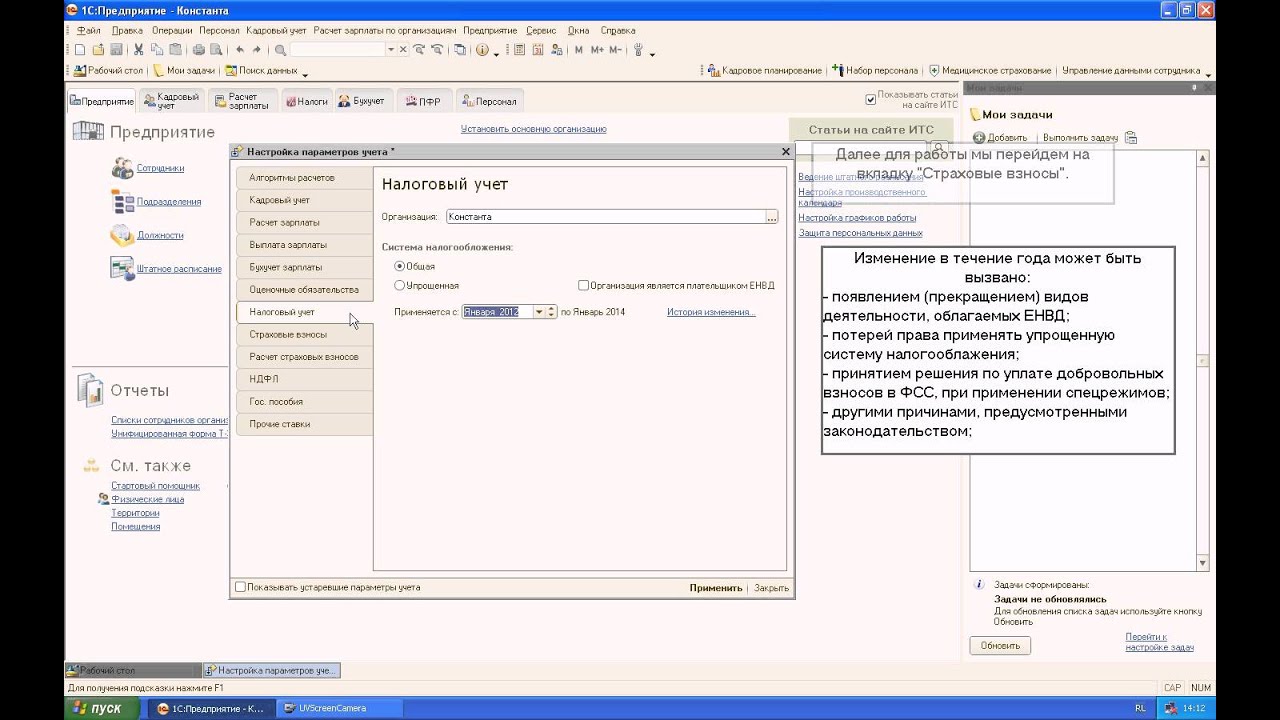Click the Применить button

[716, 588]
